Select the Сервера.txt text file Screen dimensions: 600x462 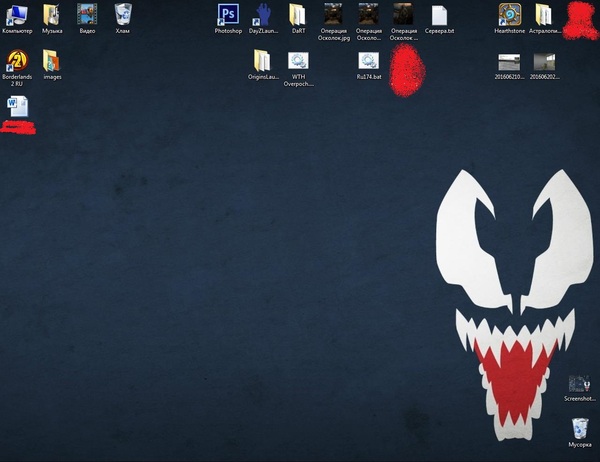click(439, 14)
